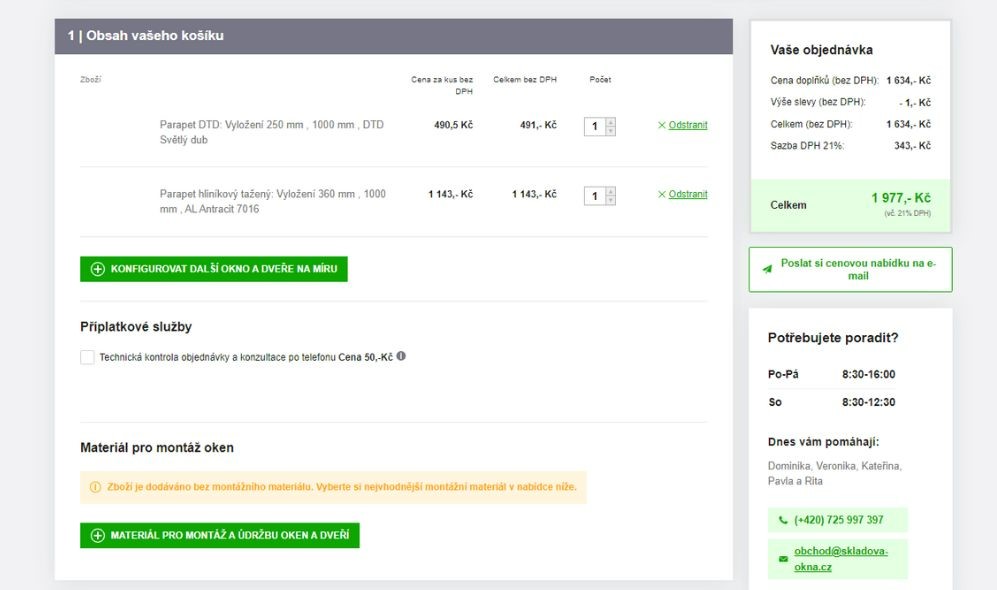Click the phone icon by +420 number

click(782, 520)
